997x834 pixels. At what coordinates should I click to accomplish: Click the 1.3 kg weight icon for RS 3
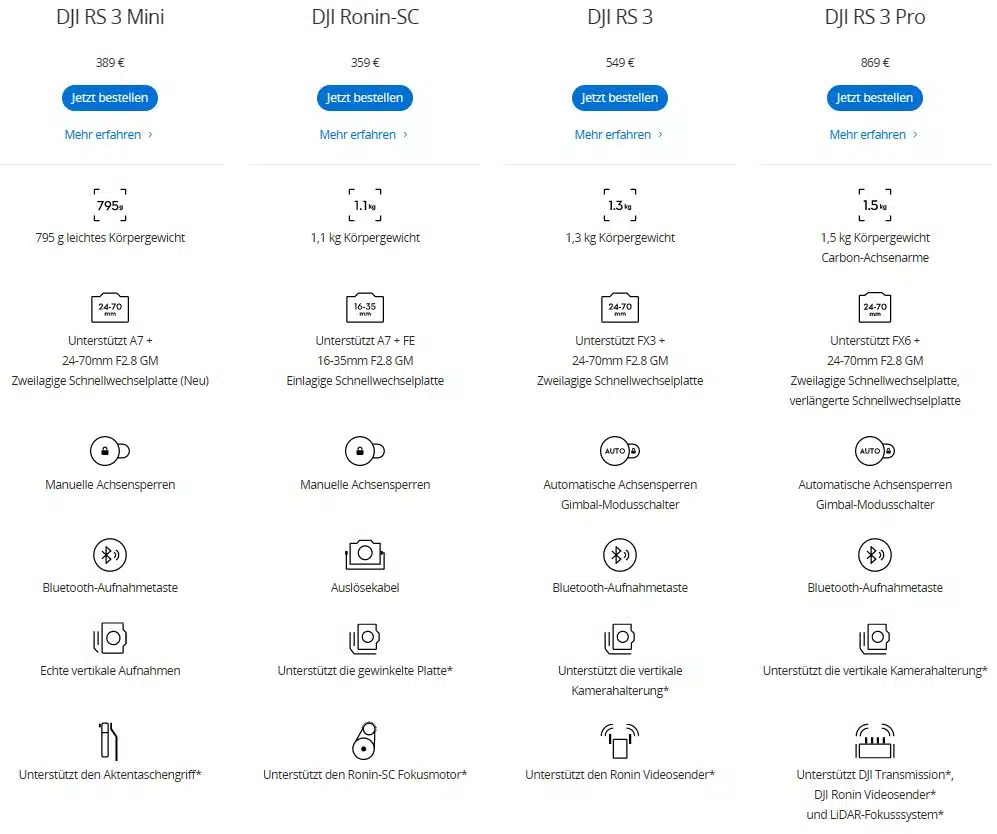click(x=620, y=205)
